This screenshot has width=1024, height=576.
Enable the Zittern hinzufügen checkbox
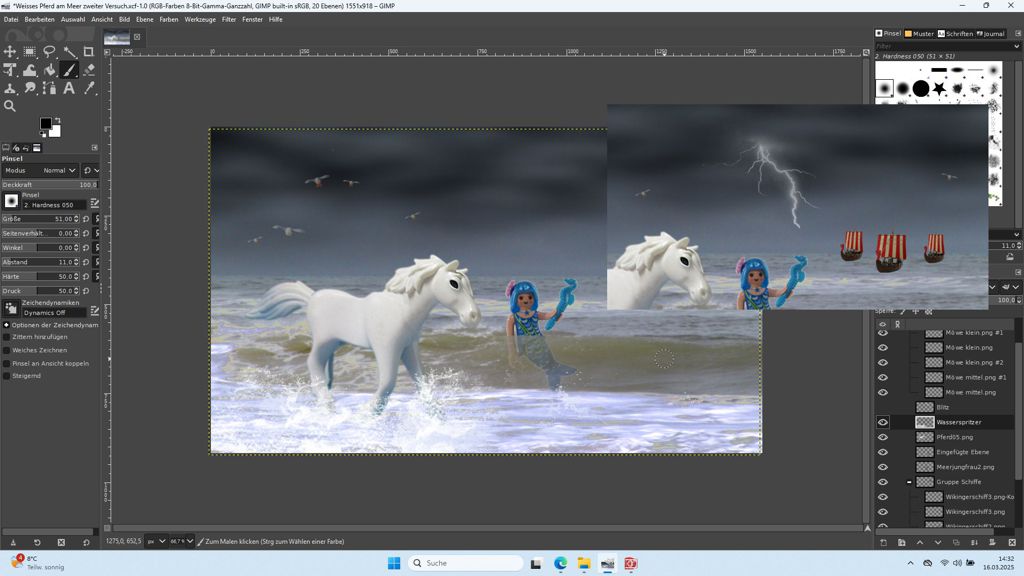(x=7, y=337)
